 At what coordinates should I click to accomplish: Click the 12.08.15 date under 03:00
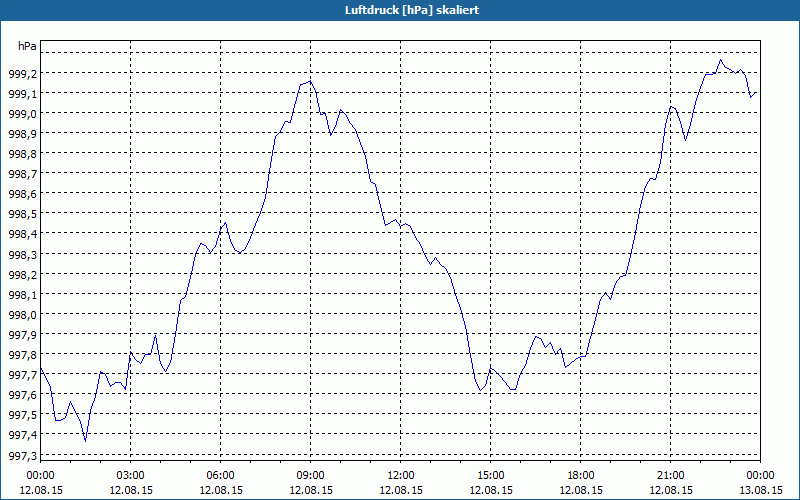[131, 490]
